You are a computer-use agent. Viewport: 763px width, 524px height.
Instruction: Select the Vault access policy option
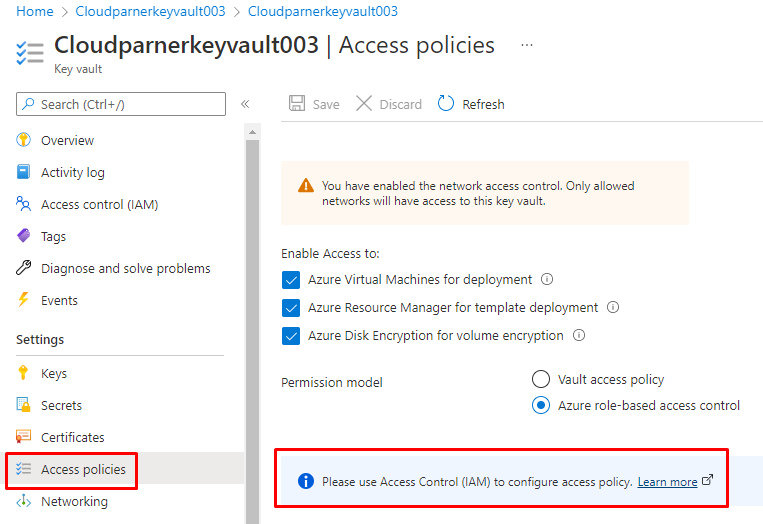click(541, 379)
